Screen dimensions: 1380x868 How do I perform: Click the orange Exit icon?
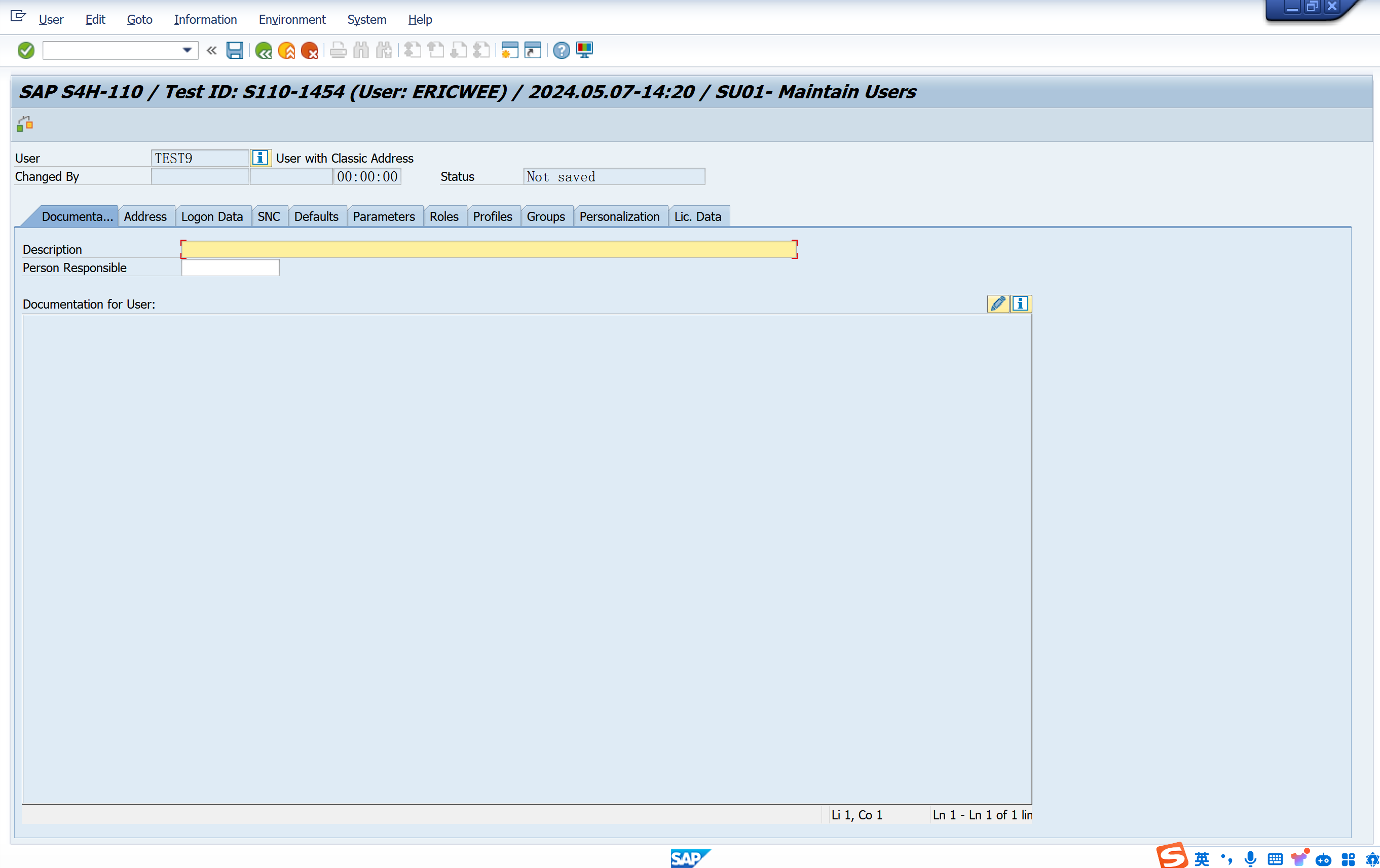(286, 51)
